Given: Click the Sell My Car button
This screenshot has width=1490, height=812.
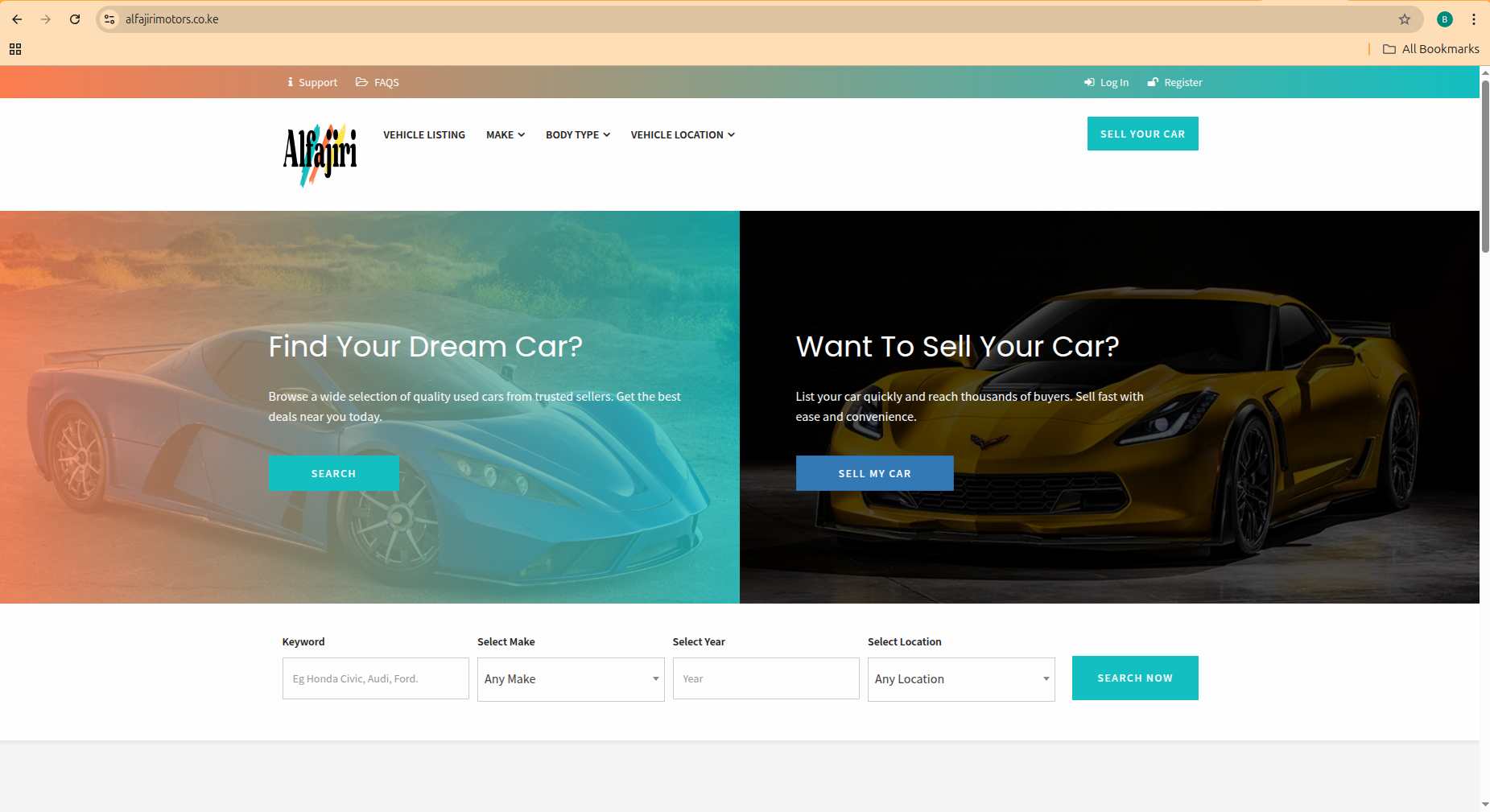Looking at the screenshot, I should pyautogui.click(x=874, y=473).
